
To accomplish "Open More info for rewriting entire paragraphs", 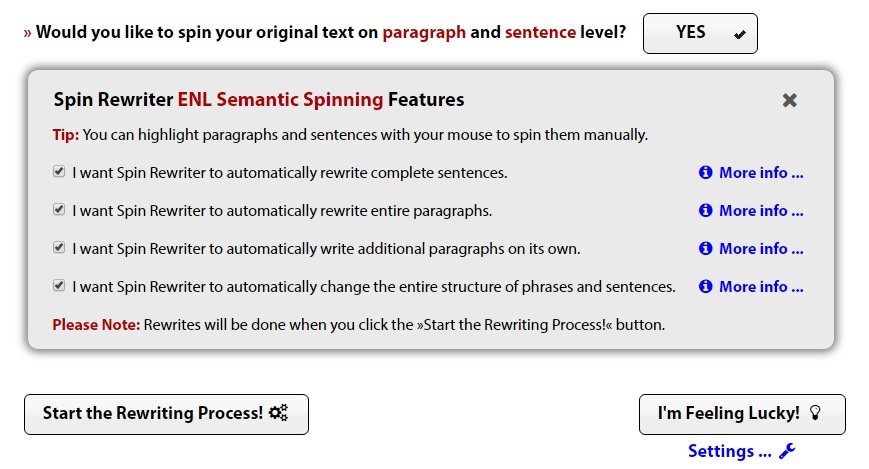I will click(x=761, y=211).
